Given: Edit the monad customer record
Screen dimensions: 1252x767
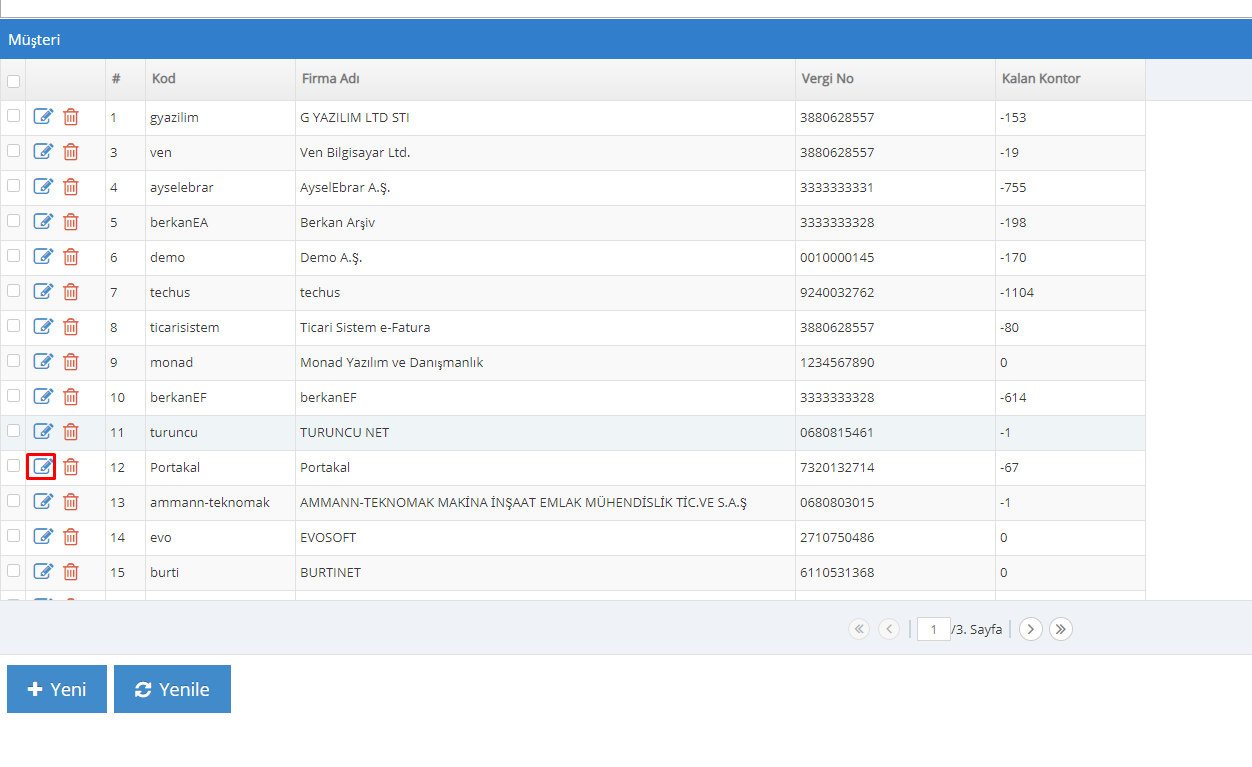Looking at the screenshot, I should pos(42,362).
